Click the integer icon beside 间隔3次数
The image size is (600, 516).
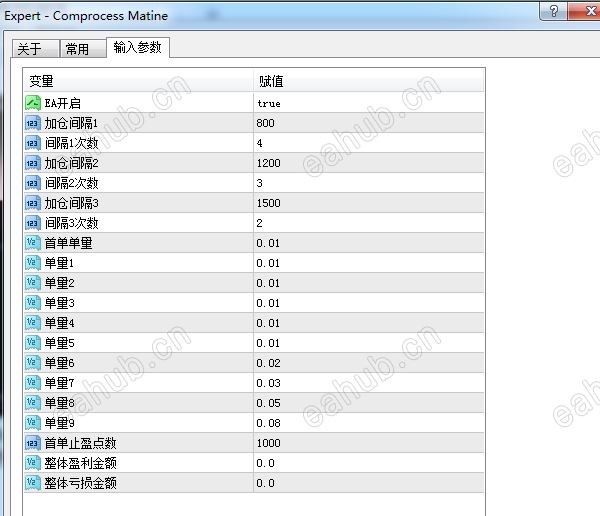[x=33, y=223]
